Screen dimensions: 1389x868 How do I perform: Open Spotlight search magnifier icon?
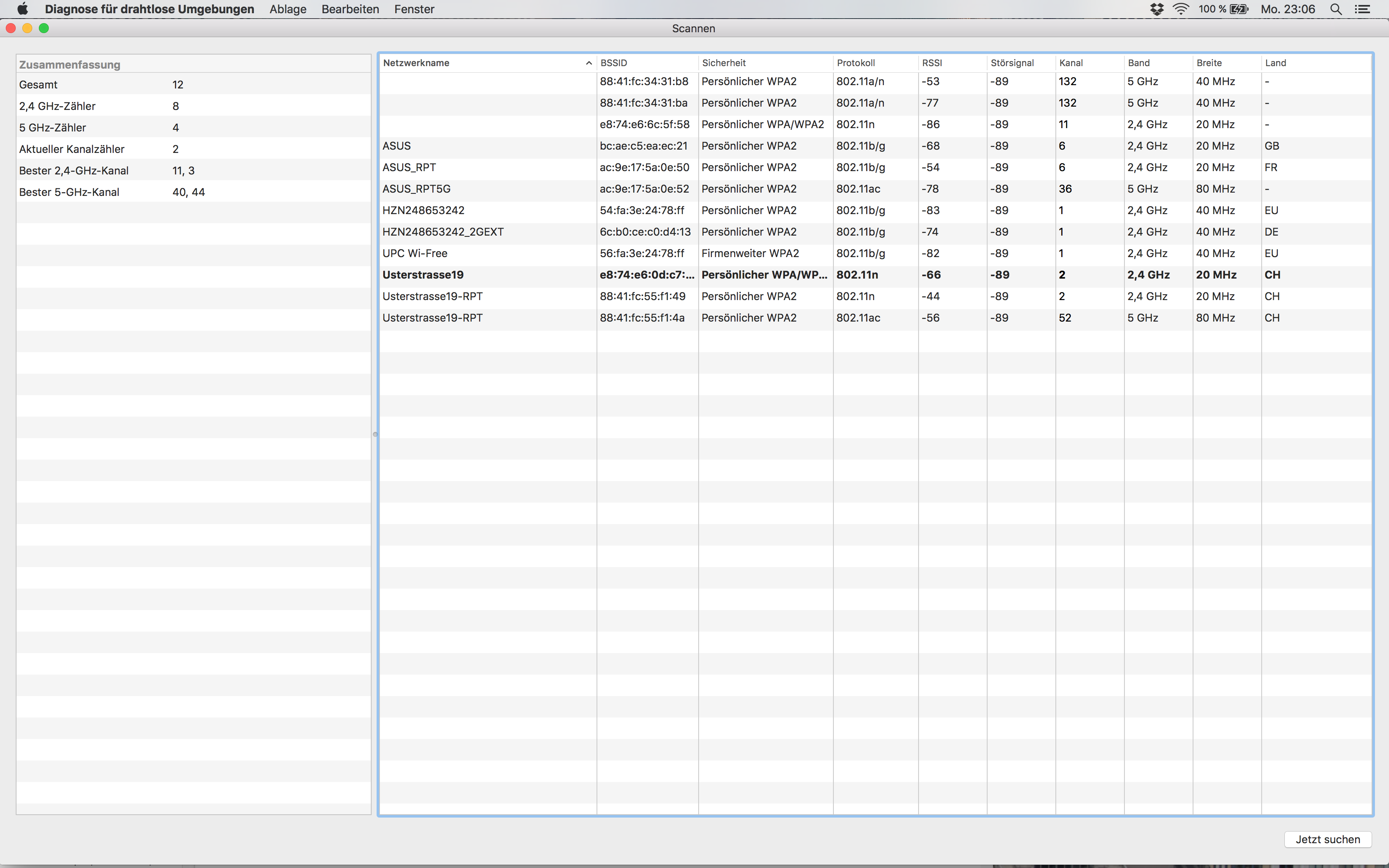click(1336, 9)
